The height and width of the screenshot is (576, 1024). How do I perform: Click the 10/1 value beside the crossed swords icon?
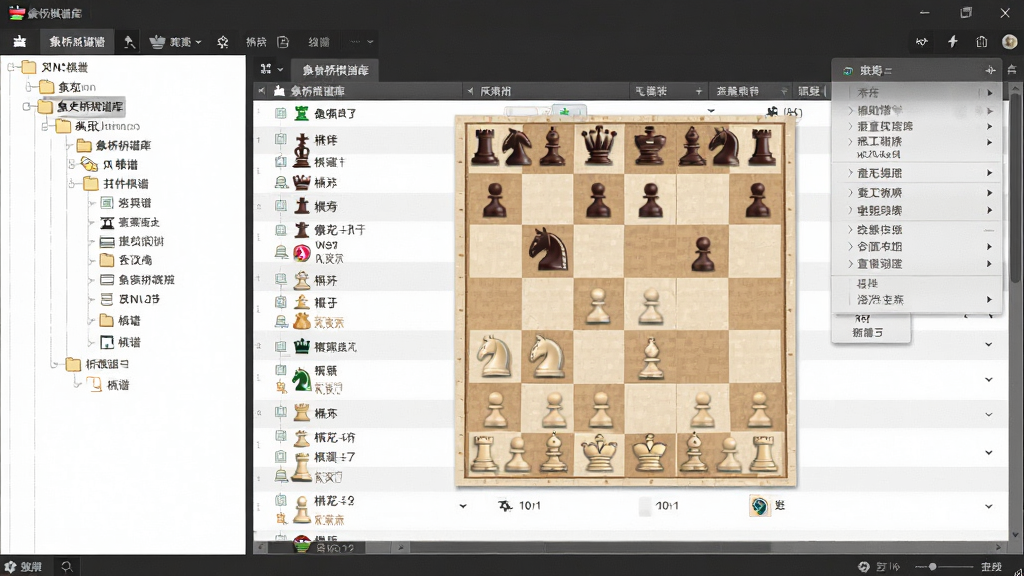tap(530, 506)
